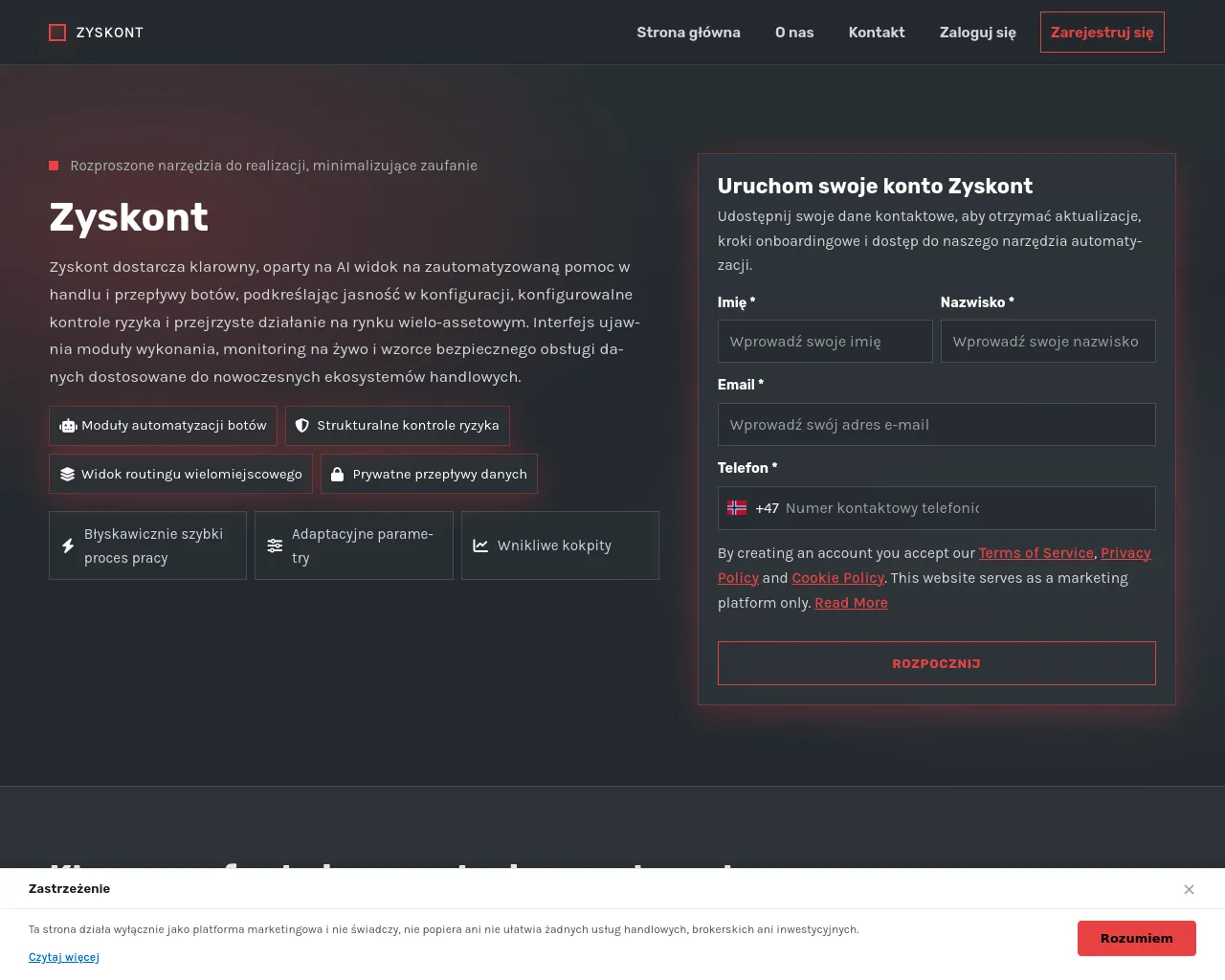Click the lightning bolt icon for fast workflow
The width and height of the screenshot is (1225, 980).
[68, 546]
